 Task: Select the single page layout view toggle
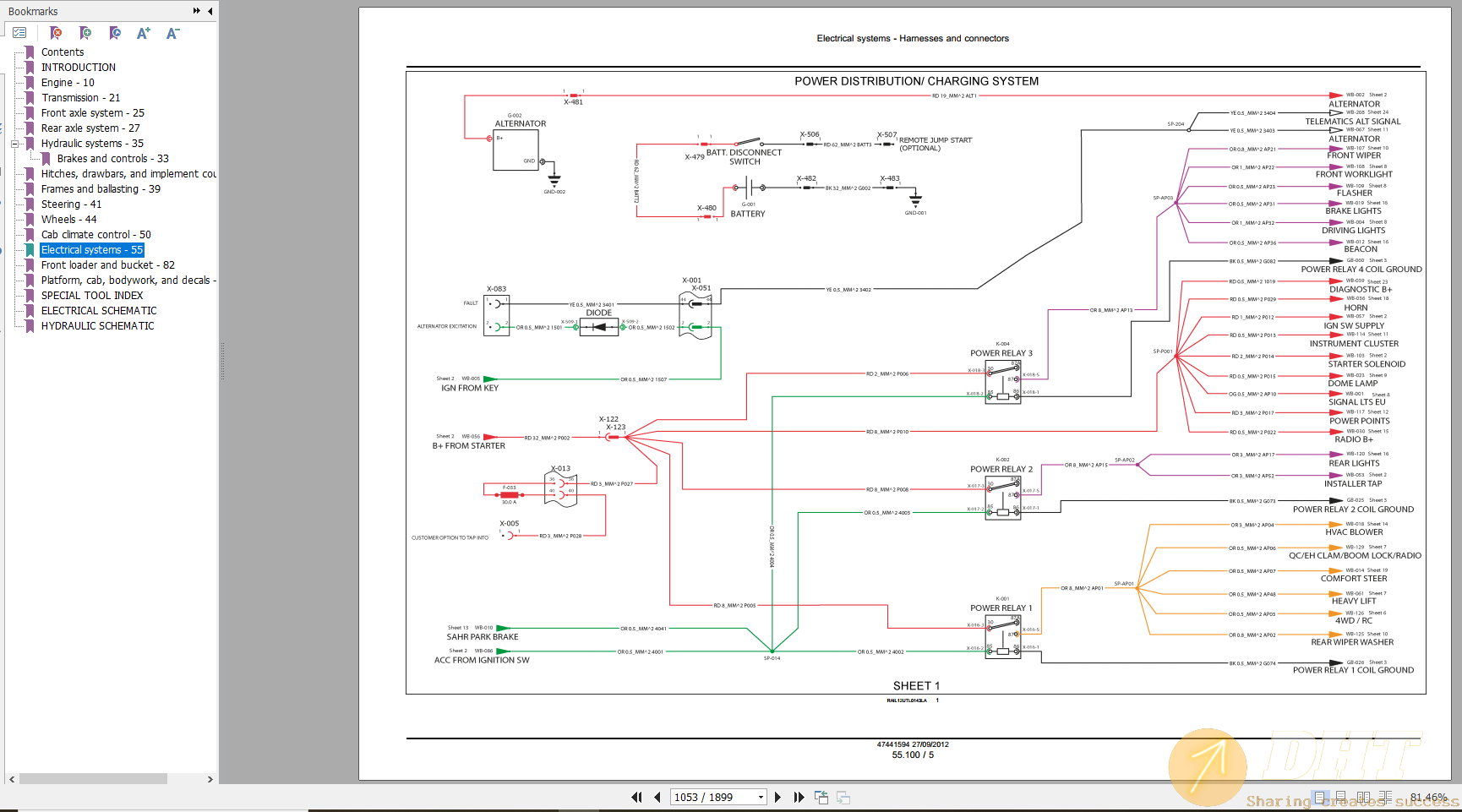click(x=1319, y=797)
